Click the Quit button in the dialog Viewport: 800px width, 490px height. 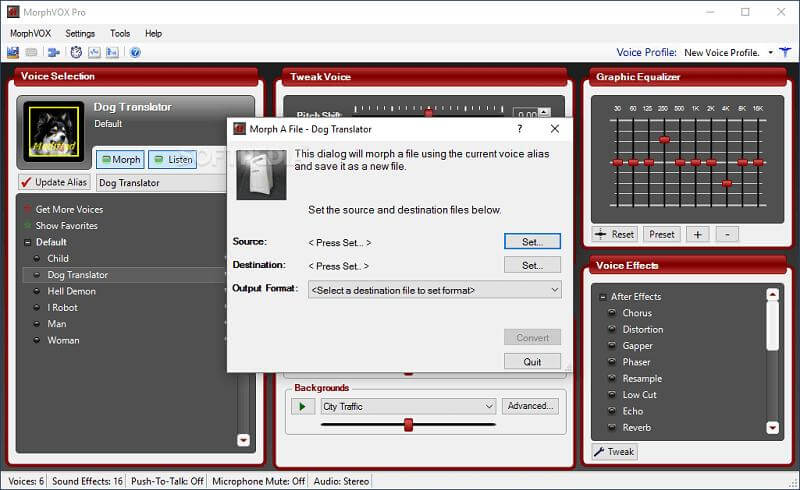(x=532, y=361)
